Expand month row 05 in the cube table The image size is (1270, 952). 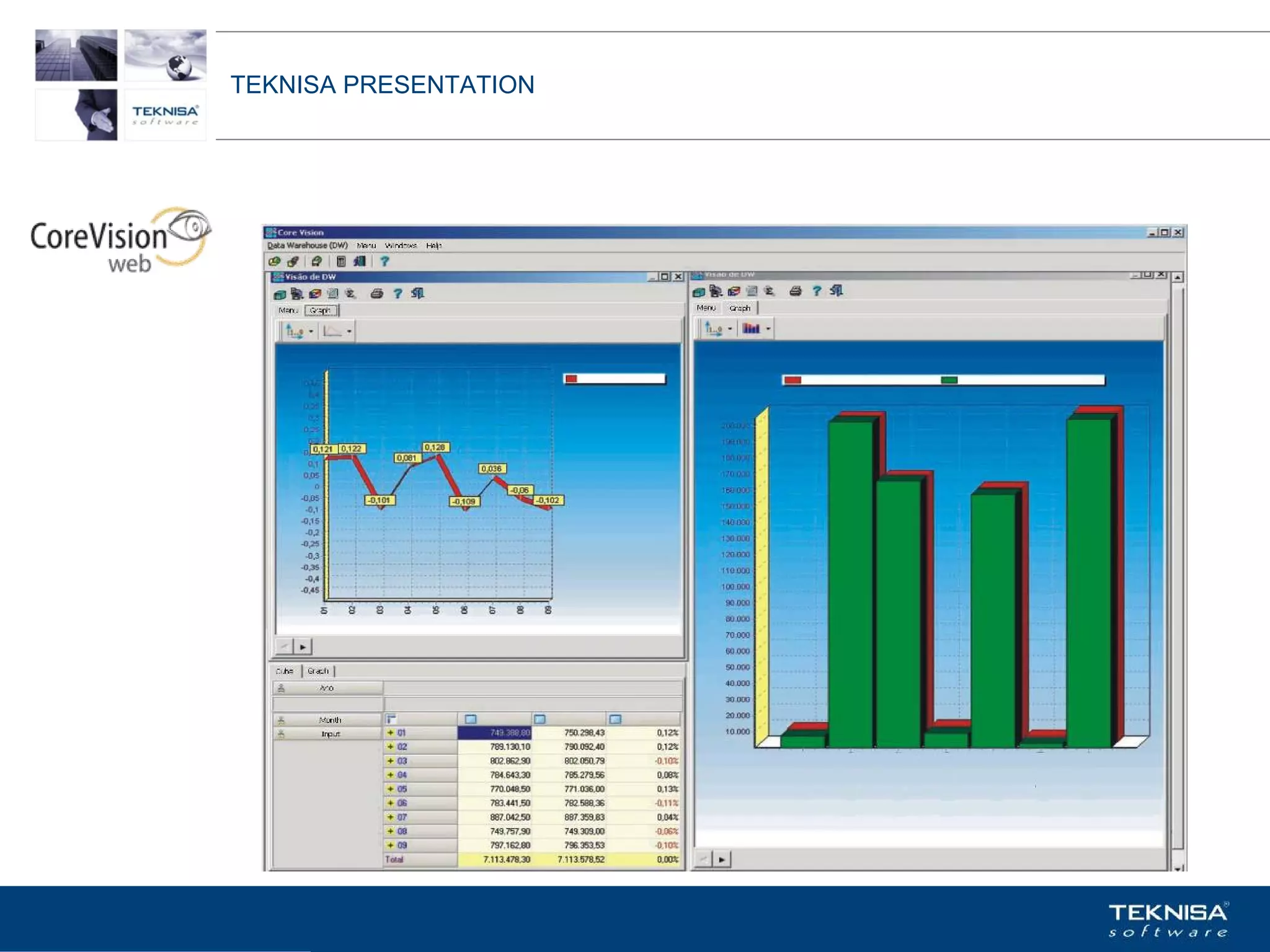tap(391, 789)
